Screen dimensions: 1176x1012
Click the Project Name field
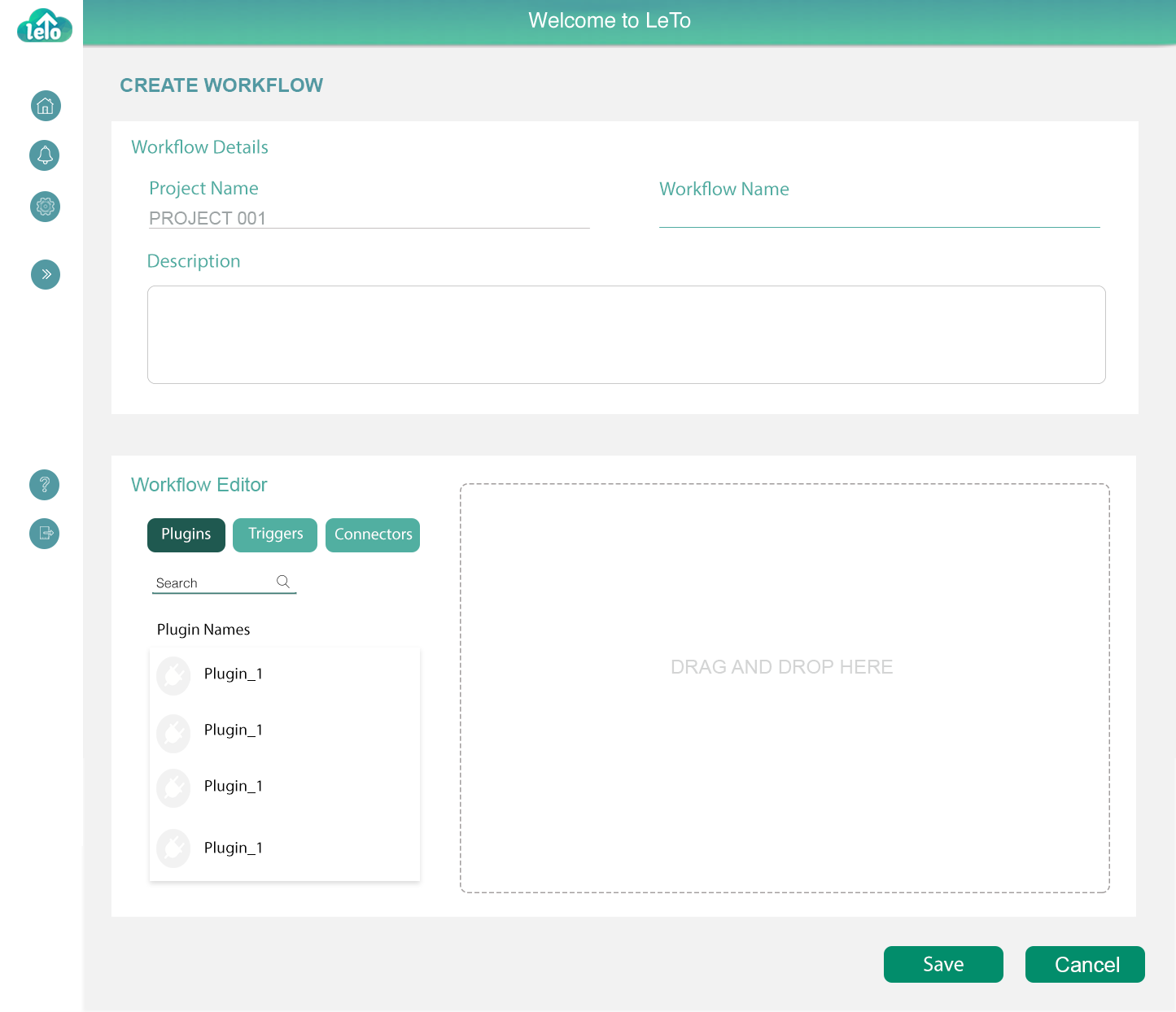369,218
